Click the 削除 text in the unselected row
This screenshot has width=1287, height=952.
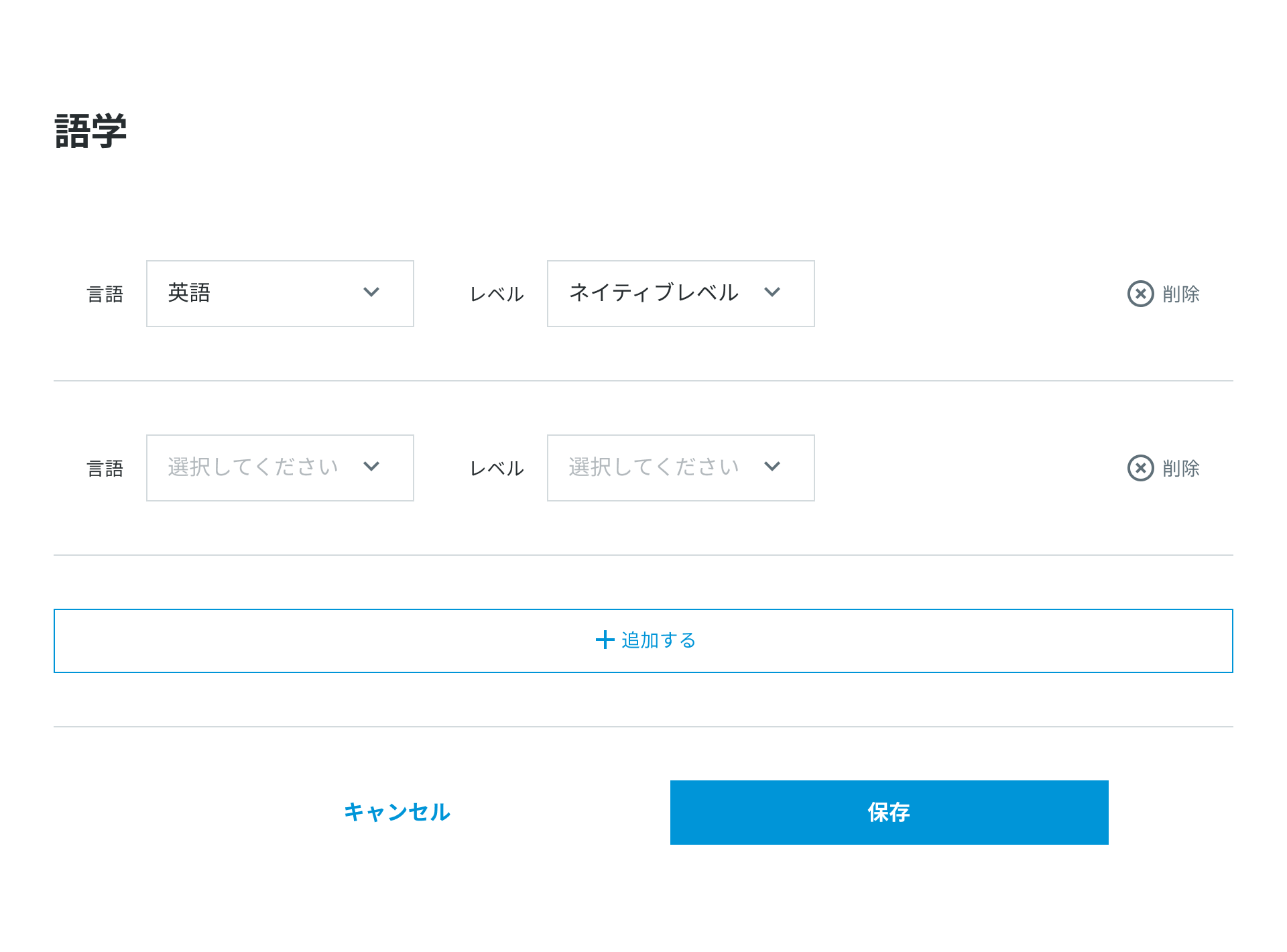point(1181,468)
